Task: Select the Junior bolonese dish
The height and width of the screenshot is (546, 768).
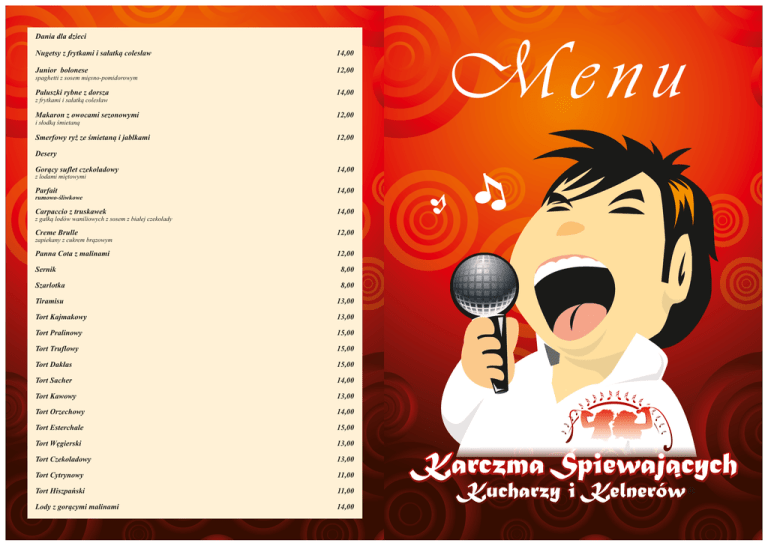Action: pyautogui.click(x=62, y=70)
